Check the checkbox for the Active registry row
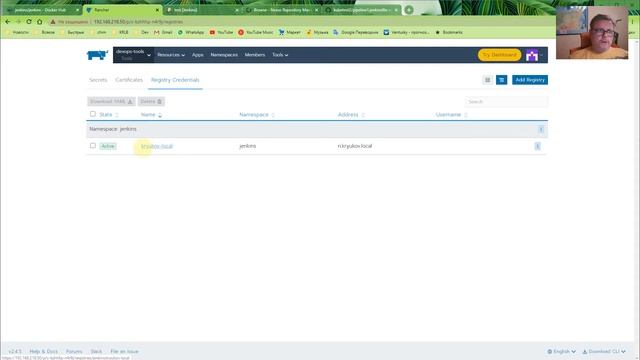The height and width of the screenshot is (360, 640). [93, 146]
